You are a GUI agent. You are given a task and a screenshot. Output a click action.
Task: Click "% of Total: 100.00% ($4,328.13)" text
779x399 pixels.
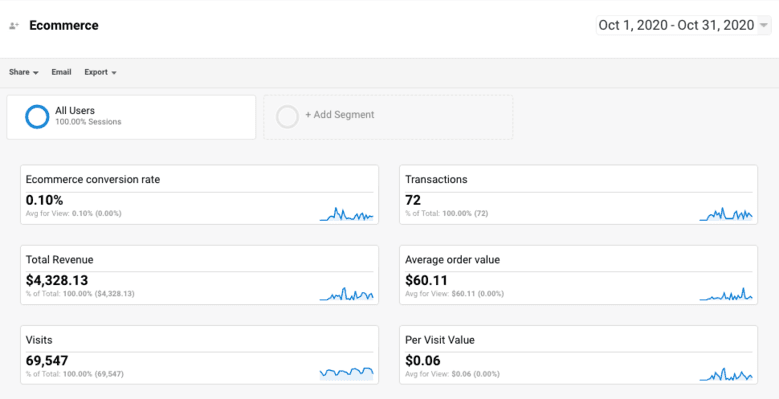[x=80, y=294]
